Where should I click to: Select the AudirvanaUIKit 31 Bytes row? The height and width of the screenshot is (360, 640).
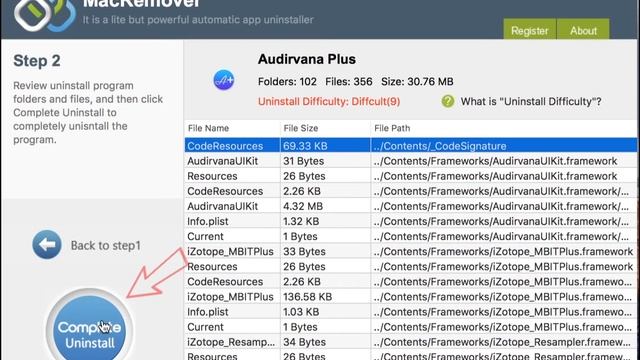[x=411, y=161]
